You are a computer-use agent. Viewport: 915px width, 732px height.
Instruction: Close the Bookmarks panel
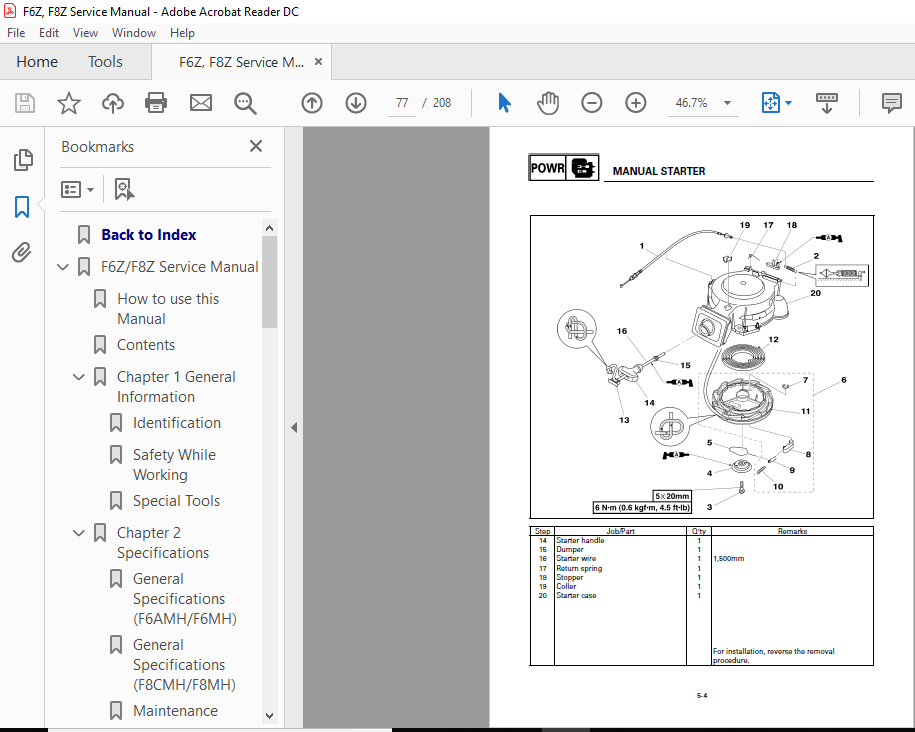coord(256,146)
